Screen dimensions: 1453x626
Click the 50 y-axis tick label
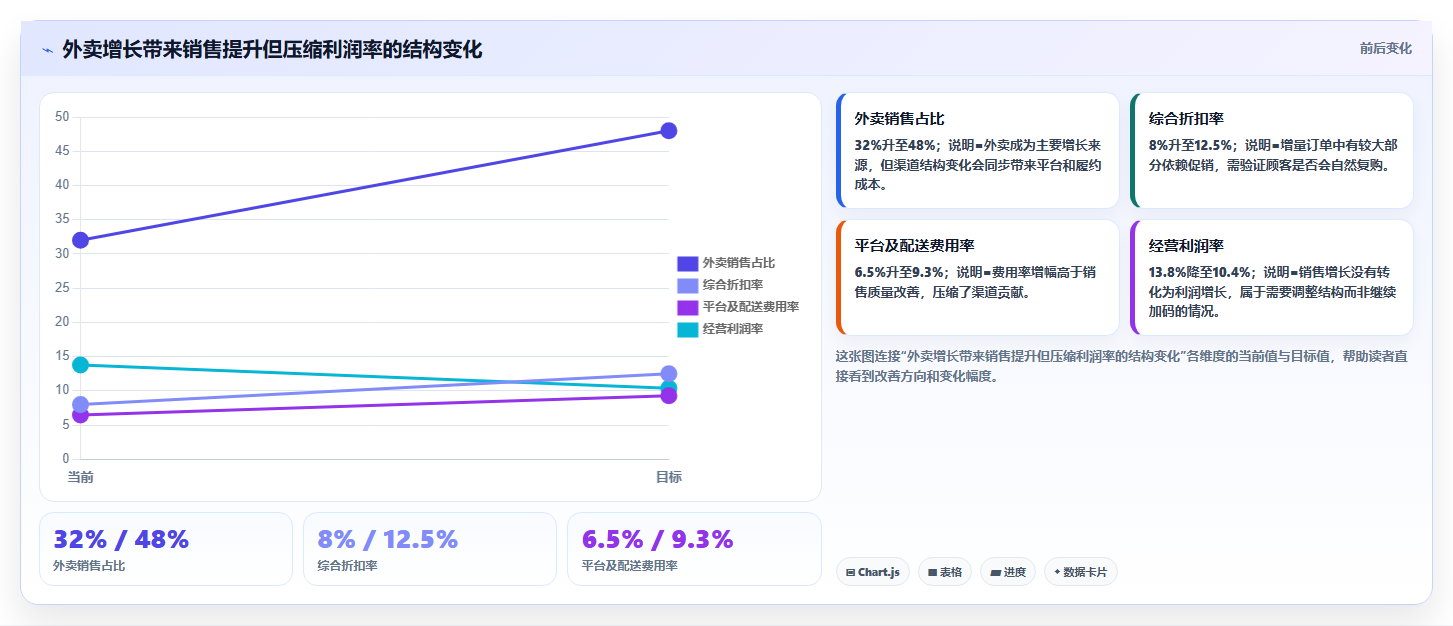coord(62,117)
